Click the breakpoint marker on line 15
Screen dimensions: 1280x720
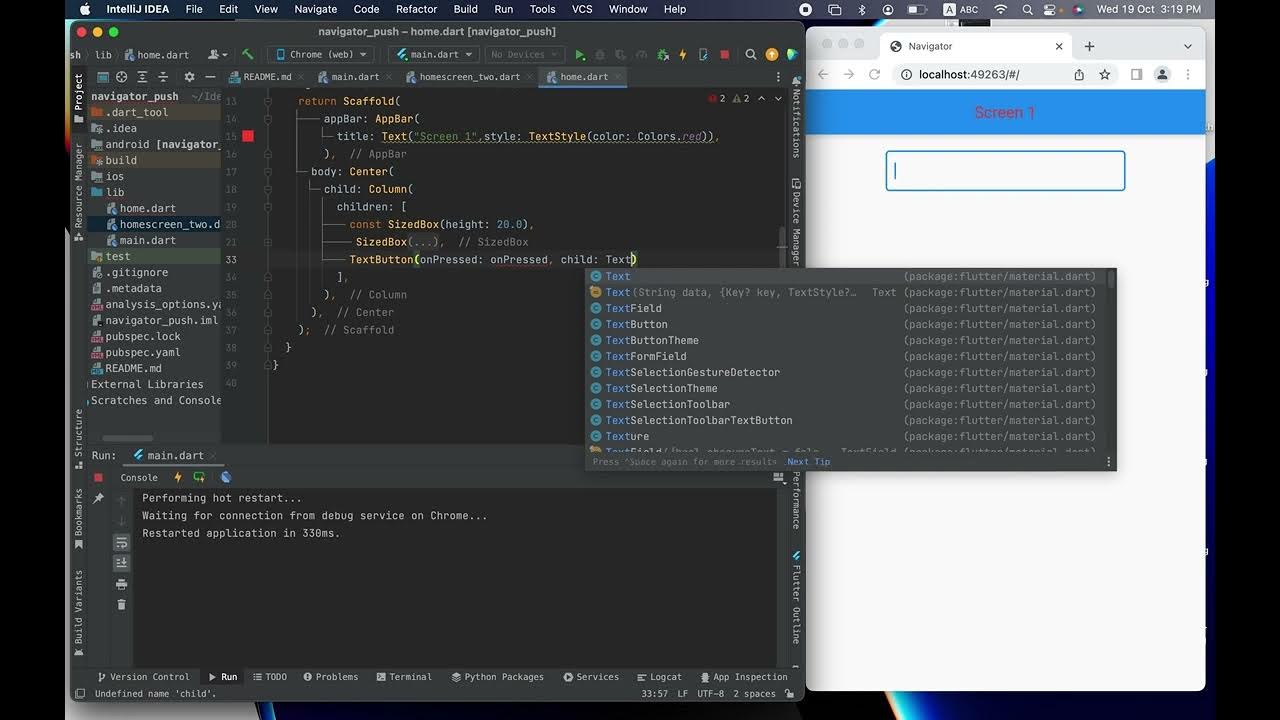point(248,136)
